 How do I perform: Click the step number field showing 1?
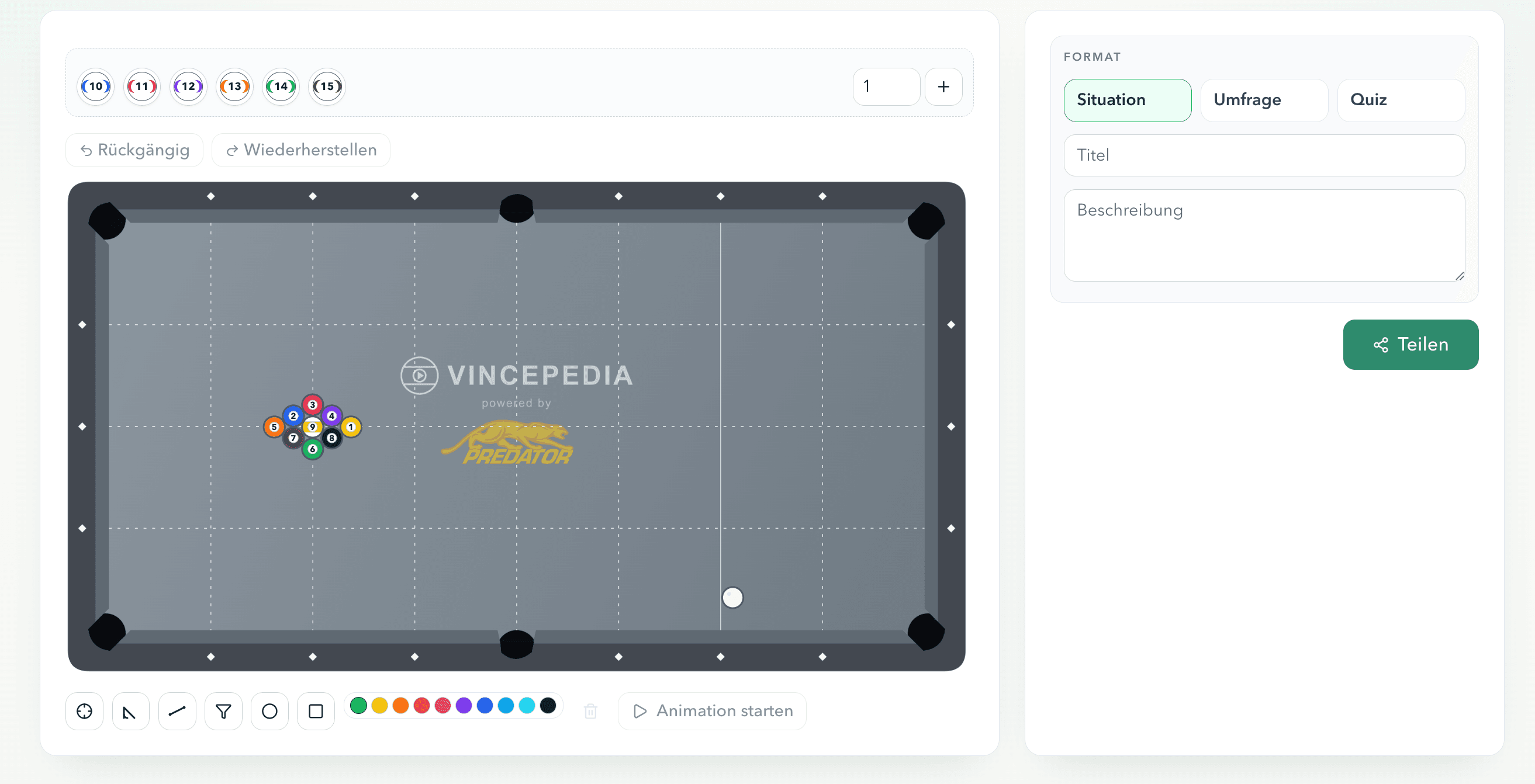pos(886,87)
